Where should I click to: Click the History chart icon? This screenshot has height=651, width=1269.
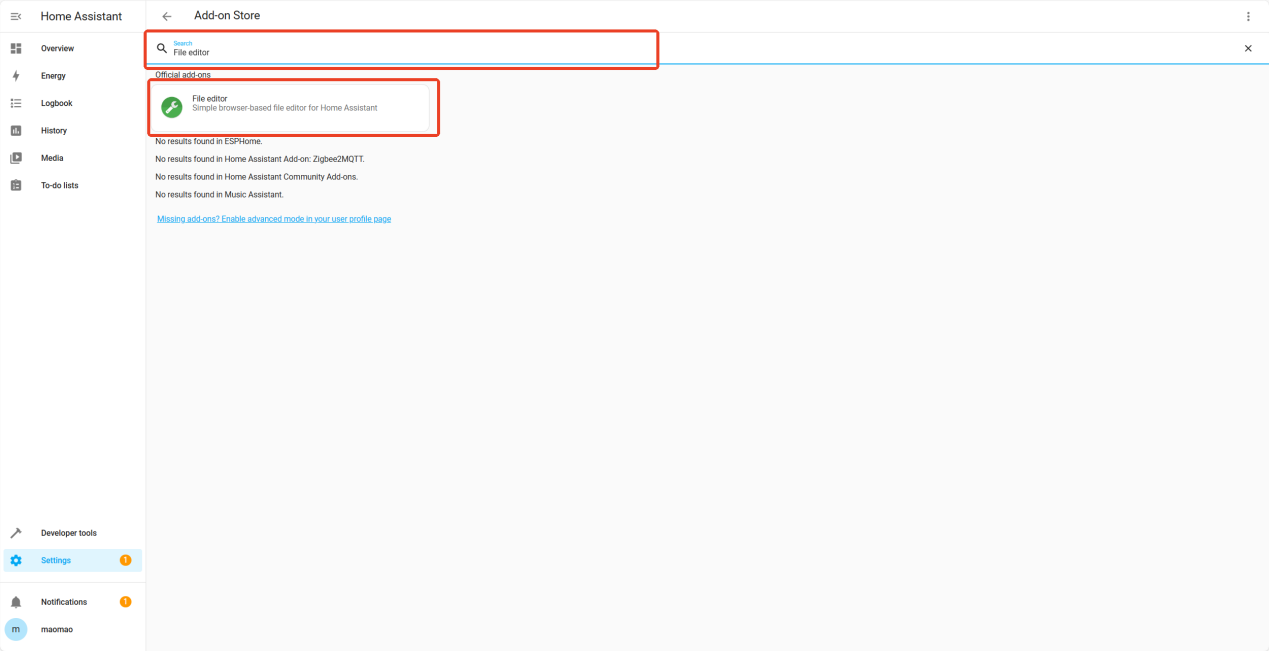point(16,131)
